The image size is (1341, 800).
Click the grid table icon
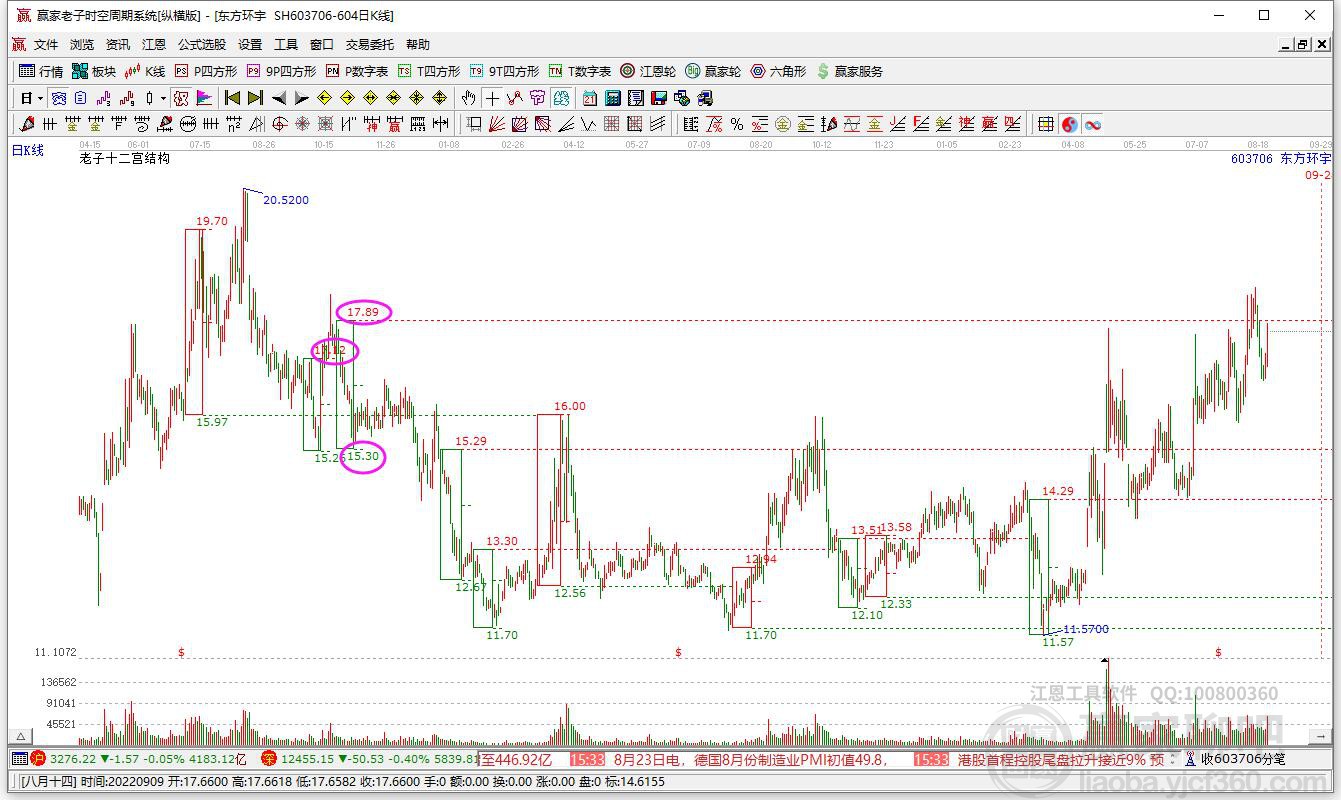pyautogui.click(x=1046, y=124)
